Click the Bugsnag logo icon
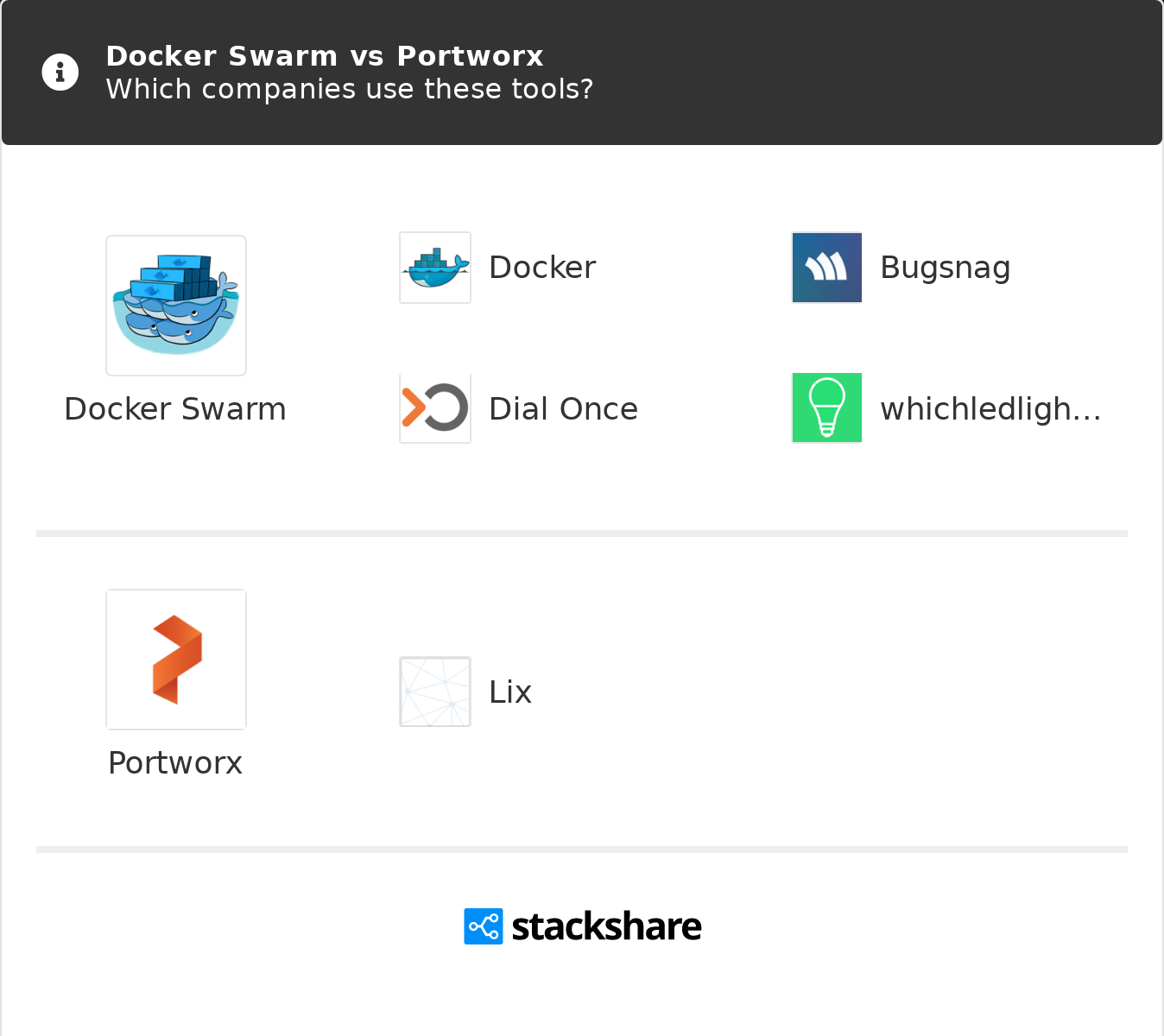This screenshot has height=1036, width=1164. 826,268
